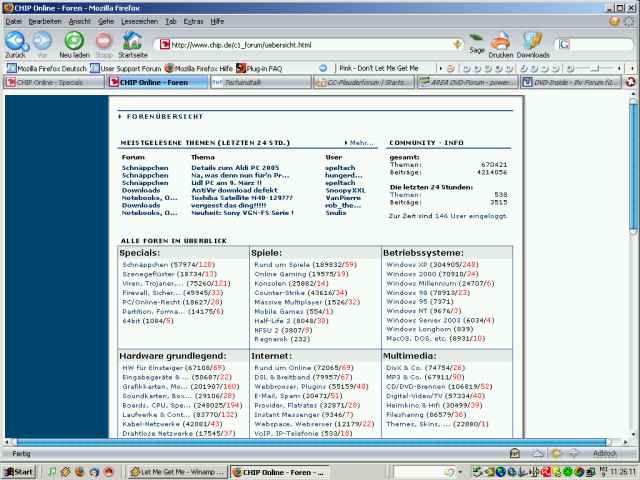Click the Stopp toolbar icon
This screenshot has width=640, height=480.
104,41
